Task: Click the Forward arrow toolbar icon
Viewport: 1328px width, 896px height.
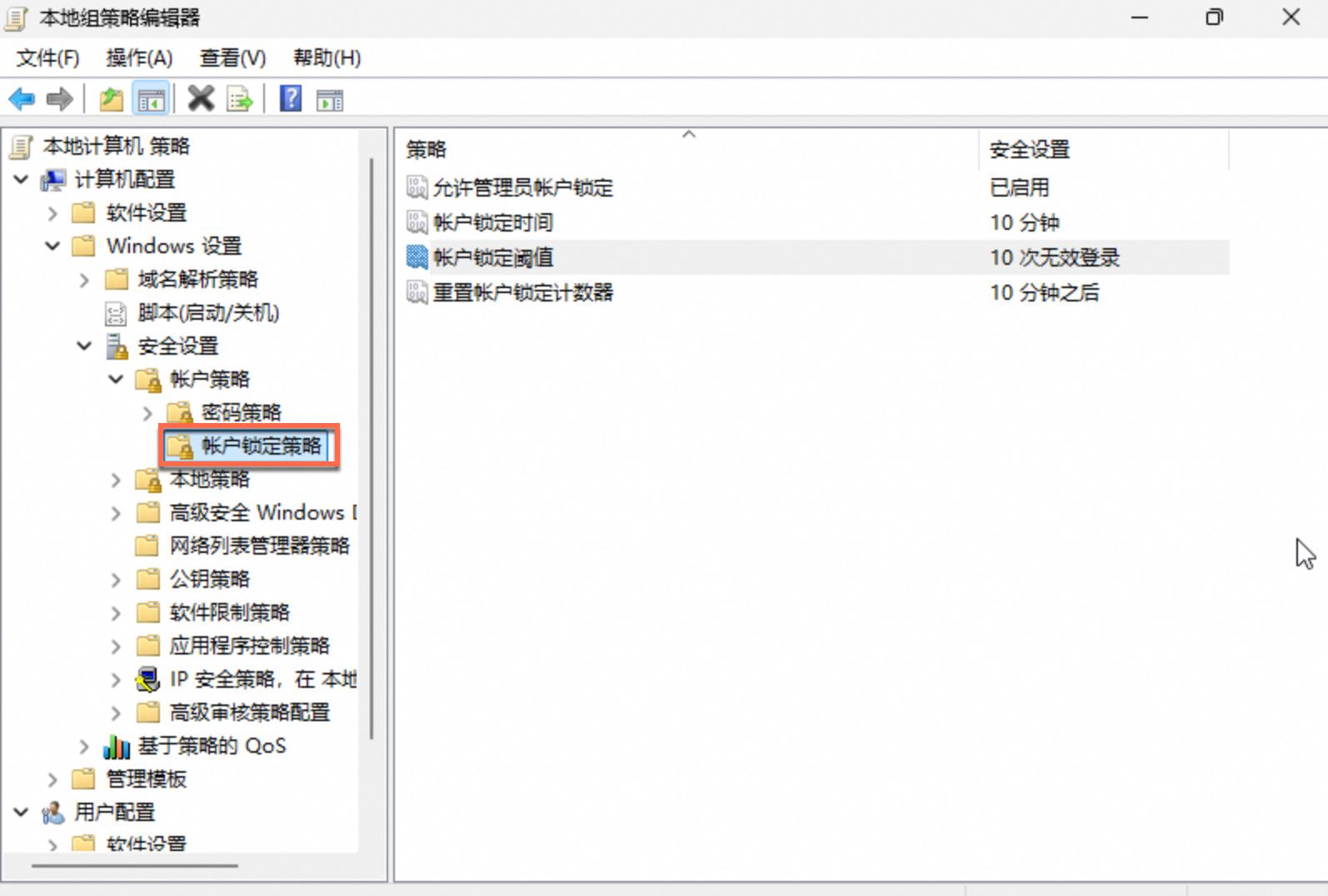Action: point(60,100)
